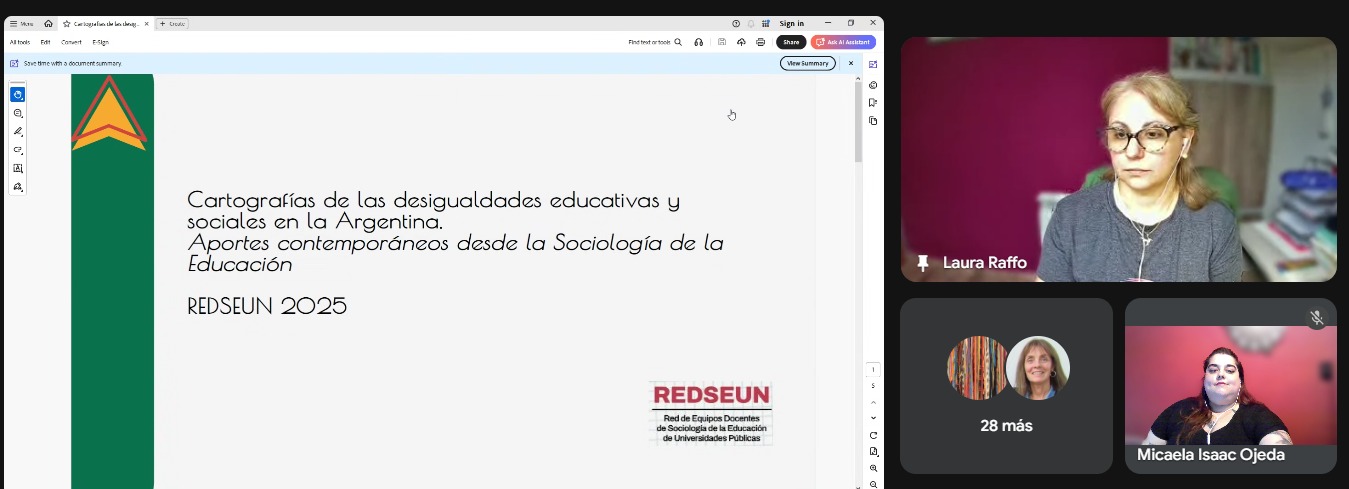Open the read aloud headphones icon
This screenshot has width=1349, height=489.
(x=698, y=42)
